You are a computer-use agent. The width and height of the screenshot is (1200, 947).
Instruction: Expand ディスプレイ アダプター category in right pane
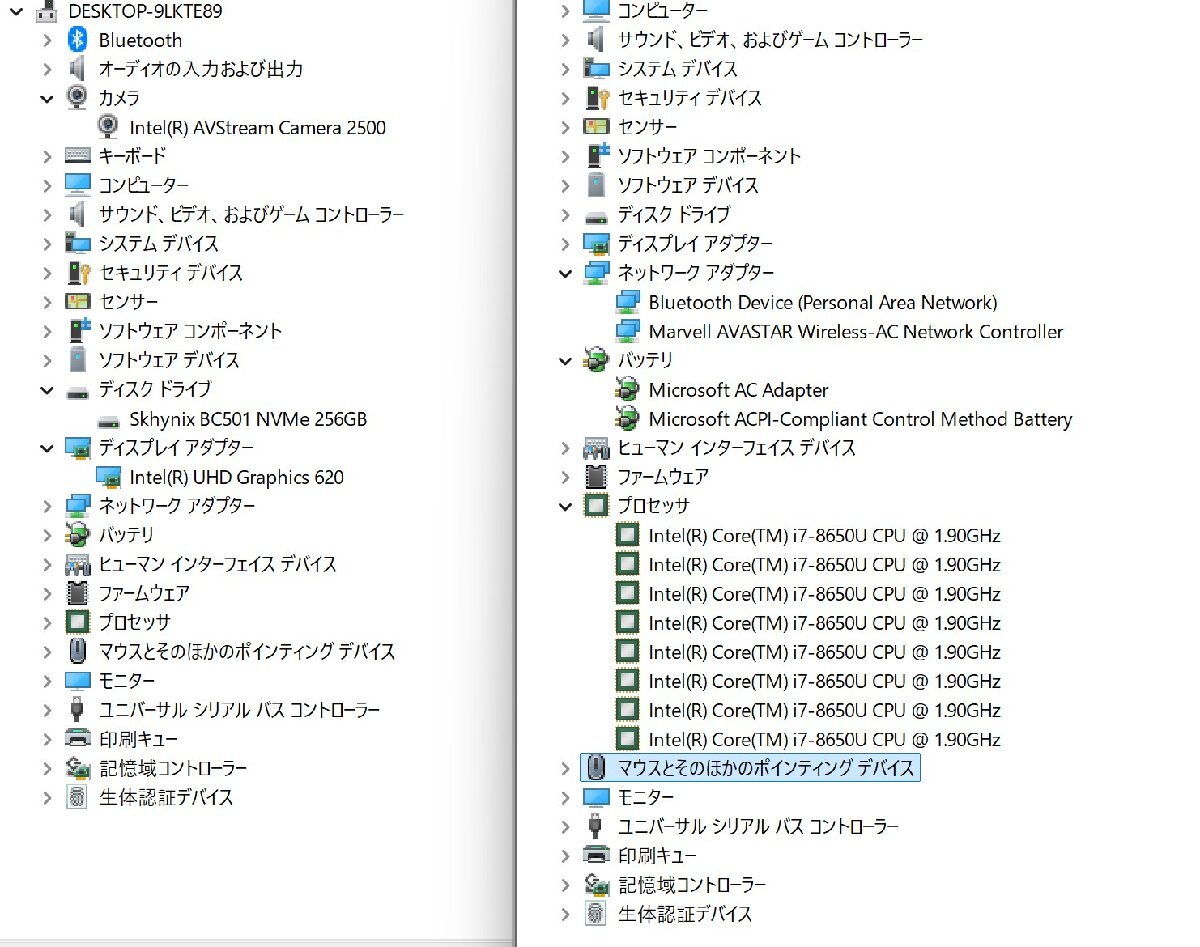(566, 243)
